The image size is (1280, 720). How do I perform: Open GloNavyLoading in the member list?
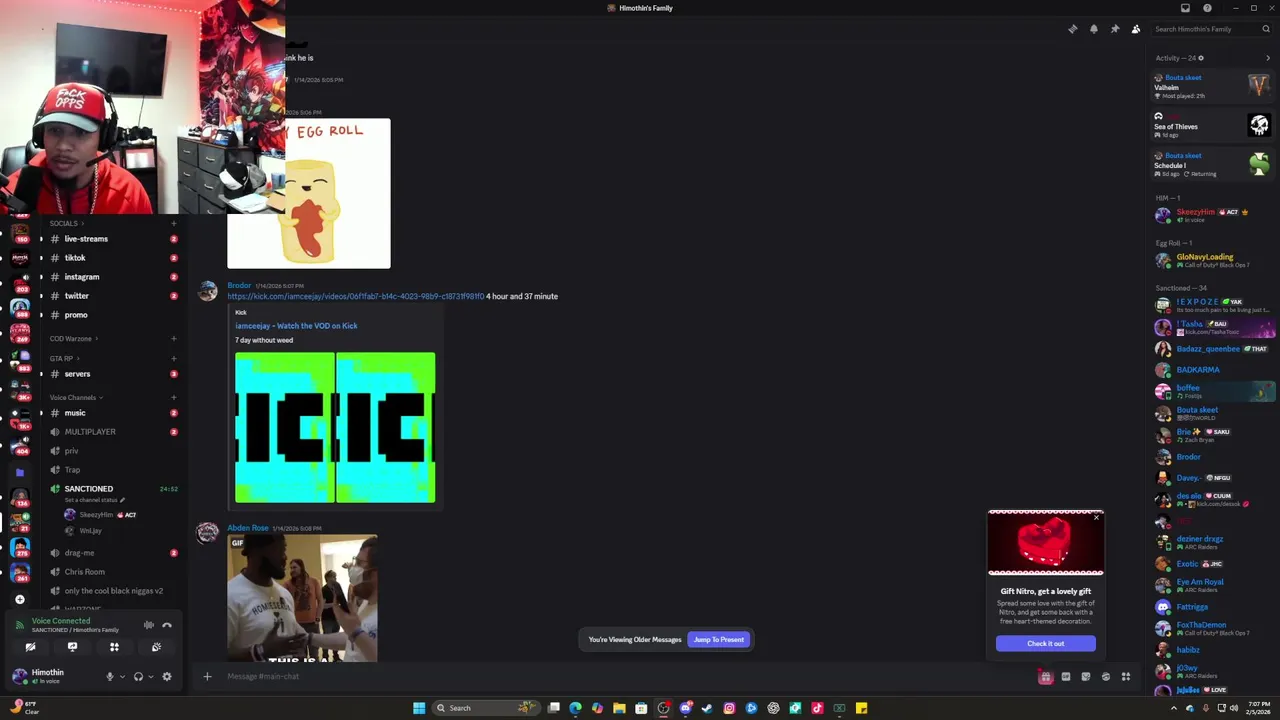(x=1214, y=260)
